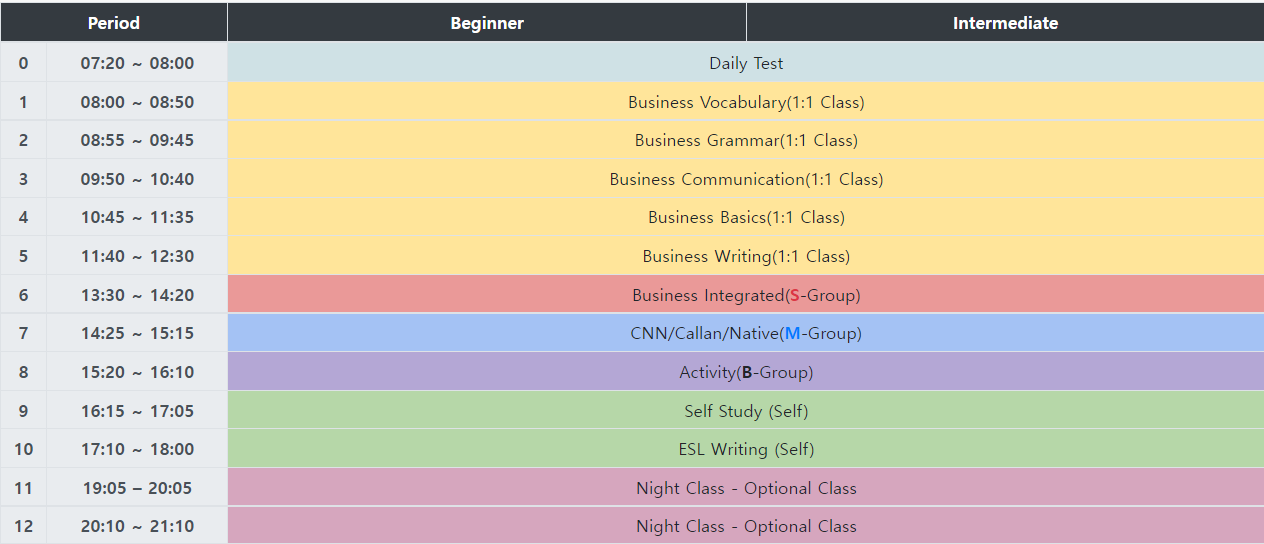Select Business Vocabulary(1:1 Class) cell

[746, 102]
